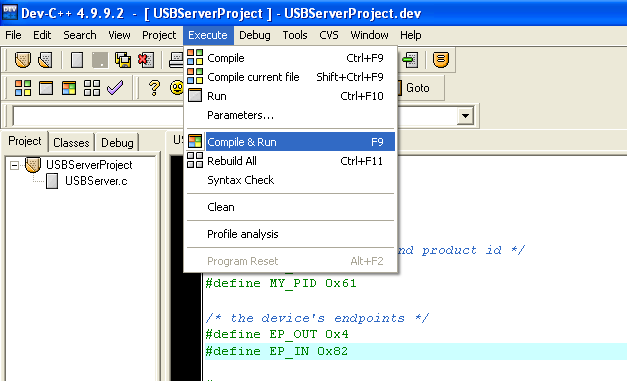Click the red X icon in the toolbar
This screenshot has width=627, height=381.
tap(146, 60)
